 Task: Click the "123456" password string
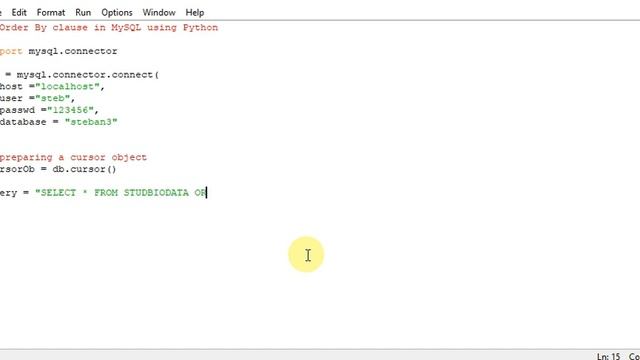[70, 110]
